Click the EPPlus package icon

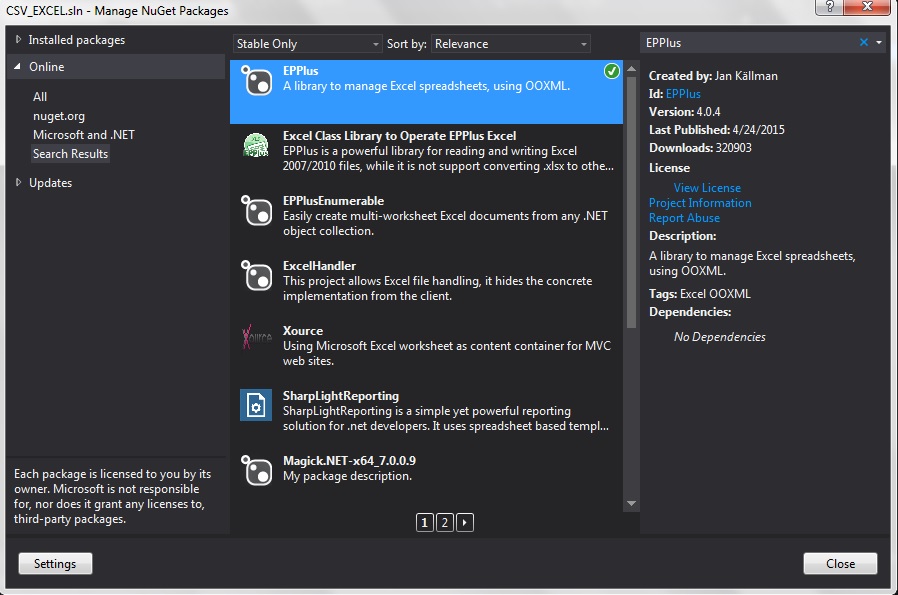coord(256,80)
